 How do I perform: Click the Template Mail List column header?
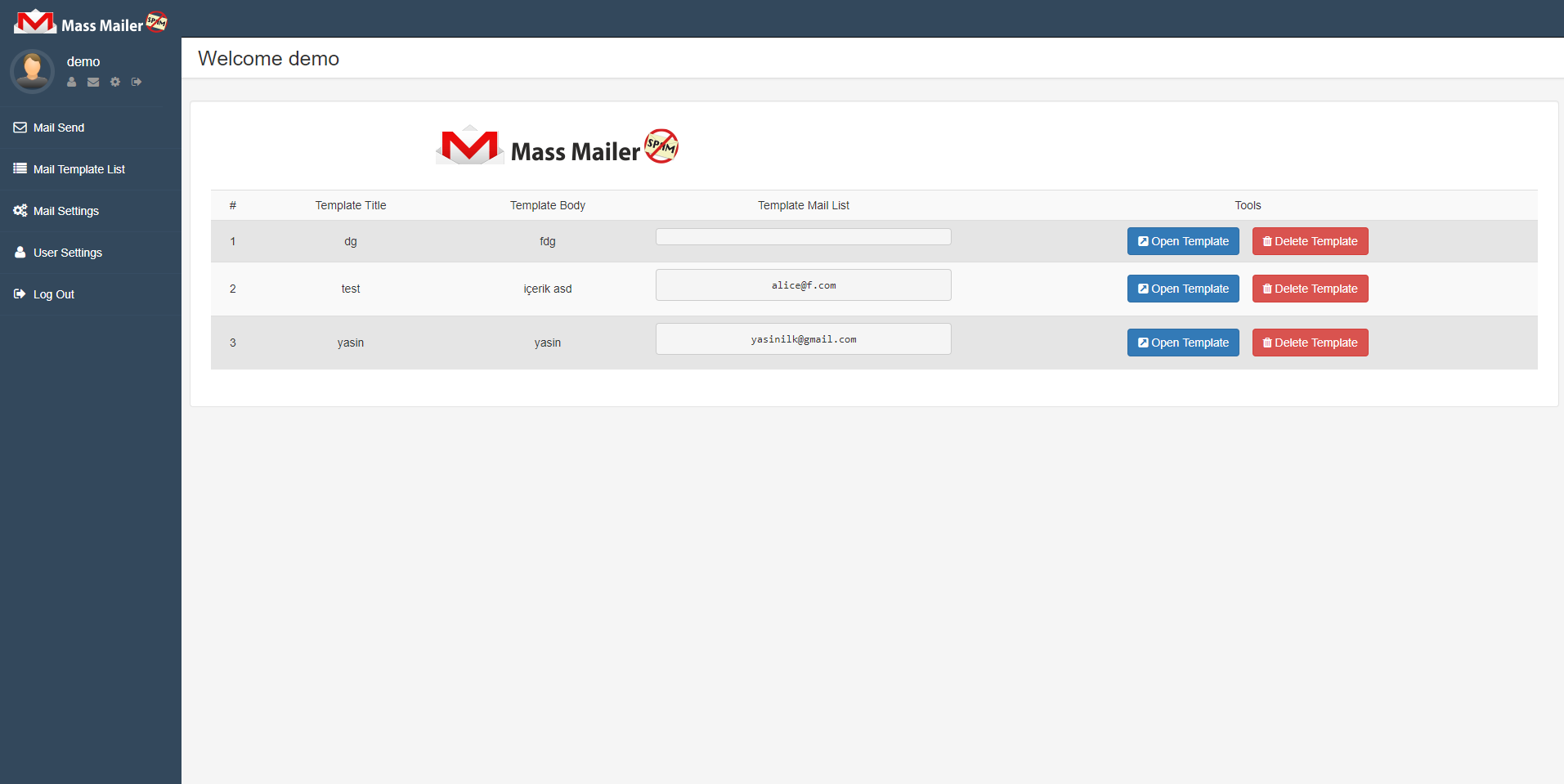pyautogui.click(x=804, y=205)
